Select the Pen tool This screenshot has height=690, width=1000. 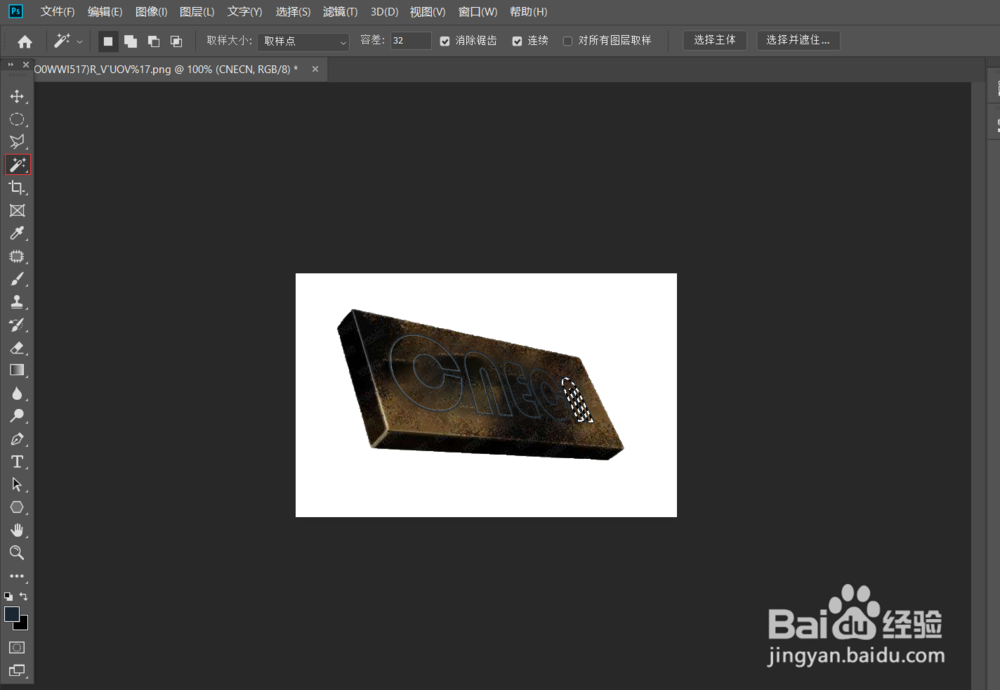pyautogui.click(x=17, y=438)
